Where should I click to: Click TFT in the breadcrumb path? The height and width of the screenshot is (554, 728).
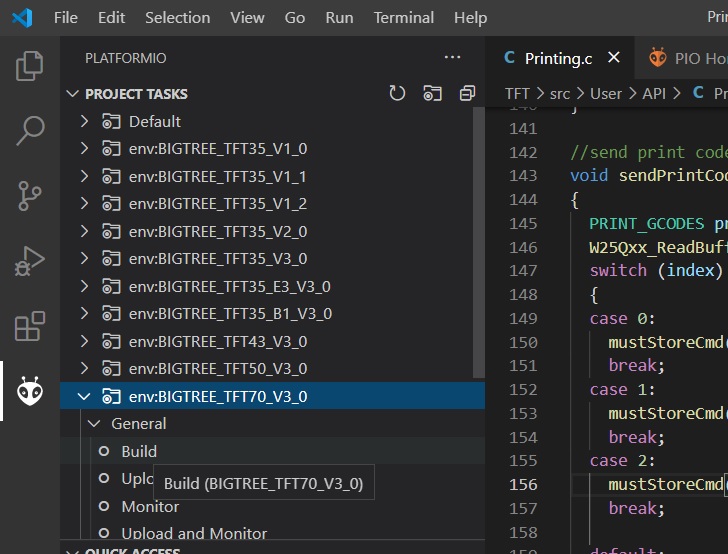517,93
